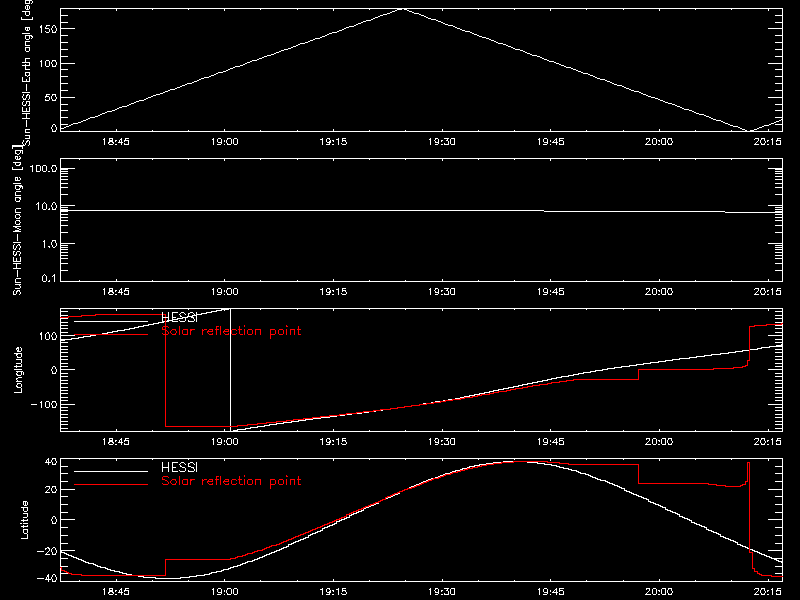Click the -20 tick label on Latitude axis

[47, 551]
